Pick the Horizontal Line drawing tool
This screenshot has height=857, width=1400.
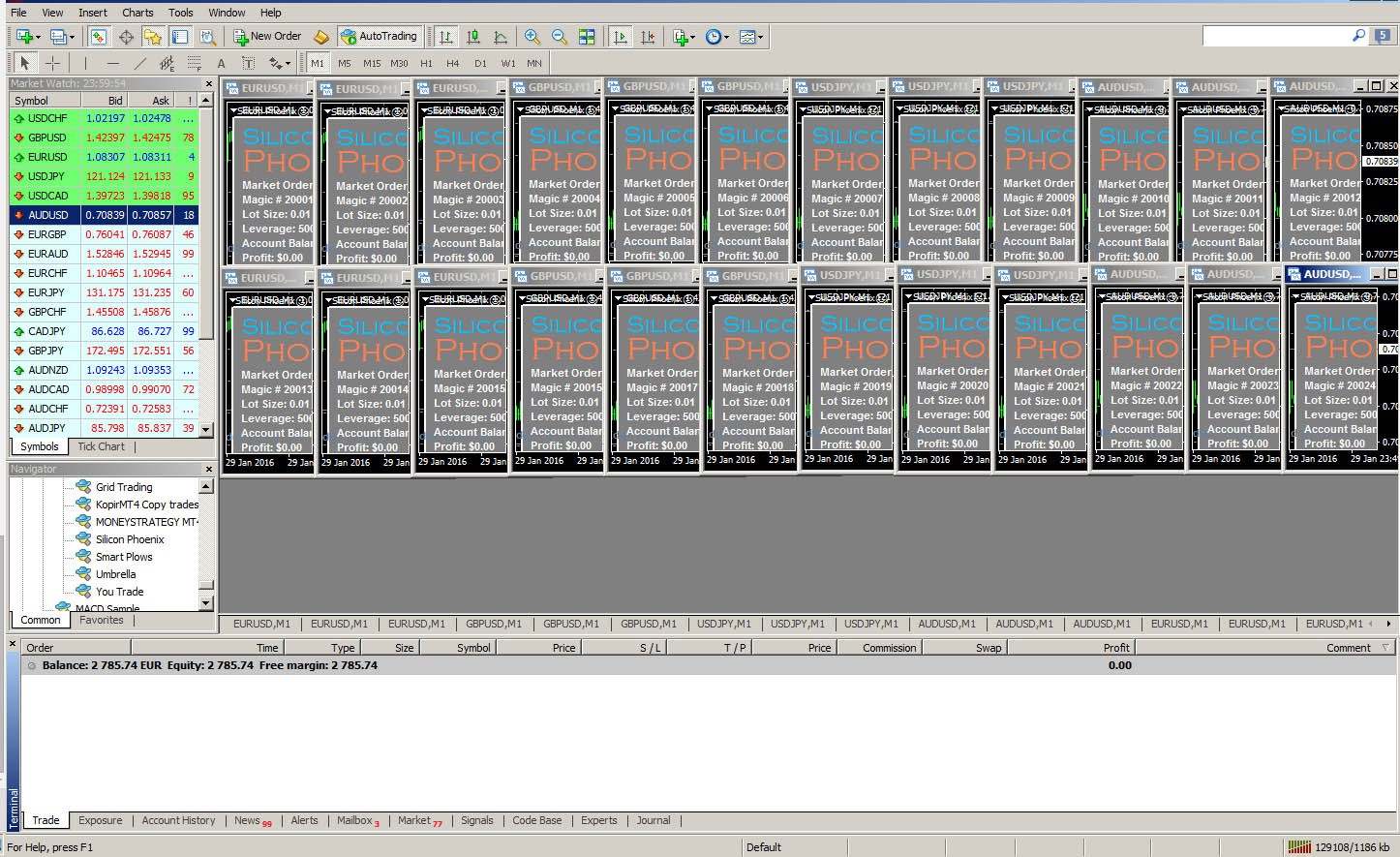[112, 63]
